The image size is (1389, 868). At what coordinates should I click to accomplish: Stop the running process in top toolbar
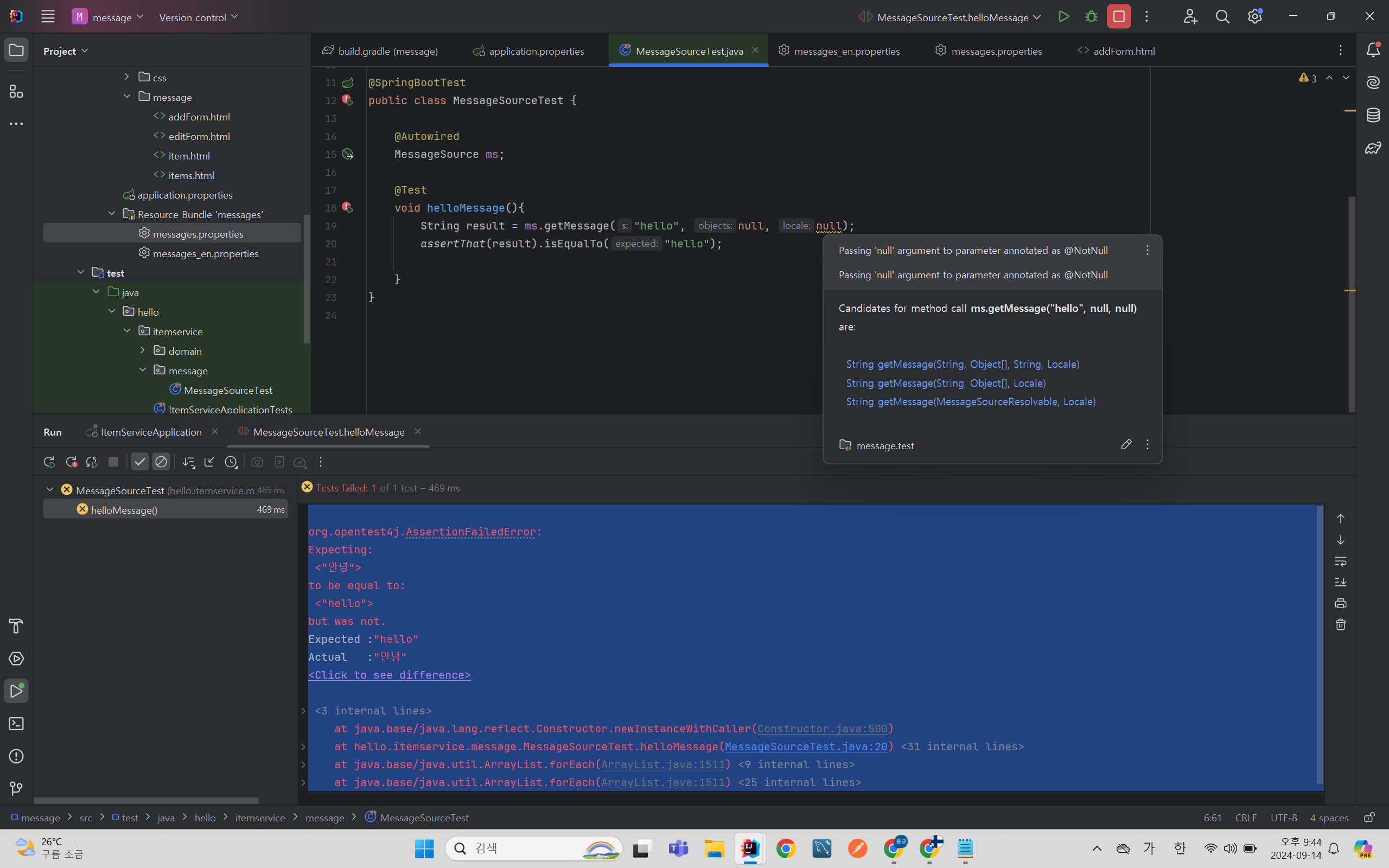click(x=1119, y=17)
